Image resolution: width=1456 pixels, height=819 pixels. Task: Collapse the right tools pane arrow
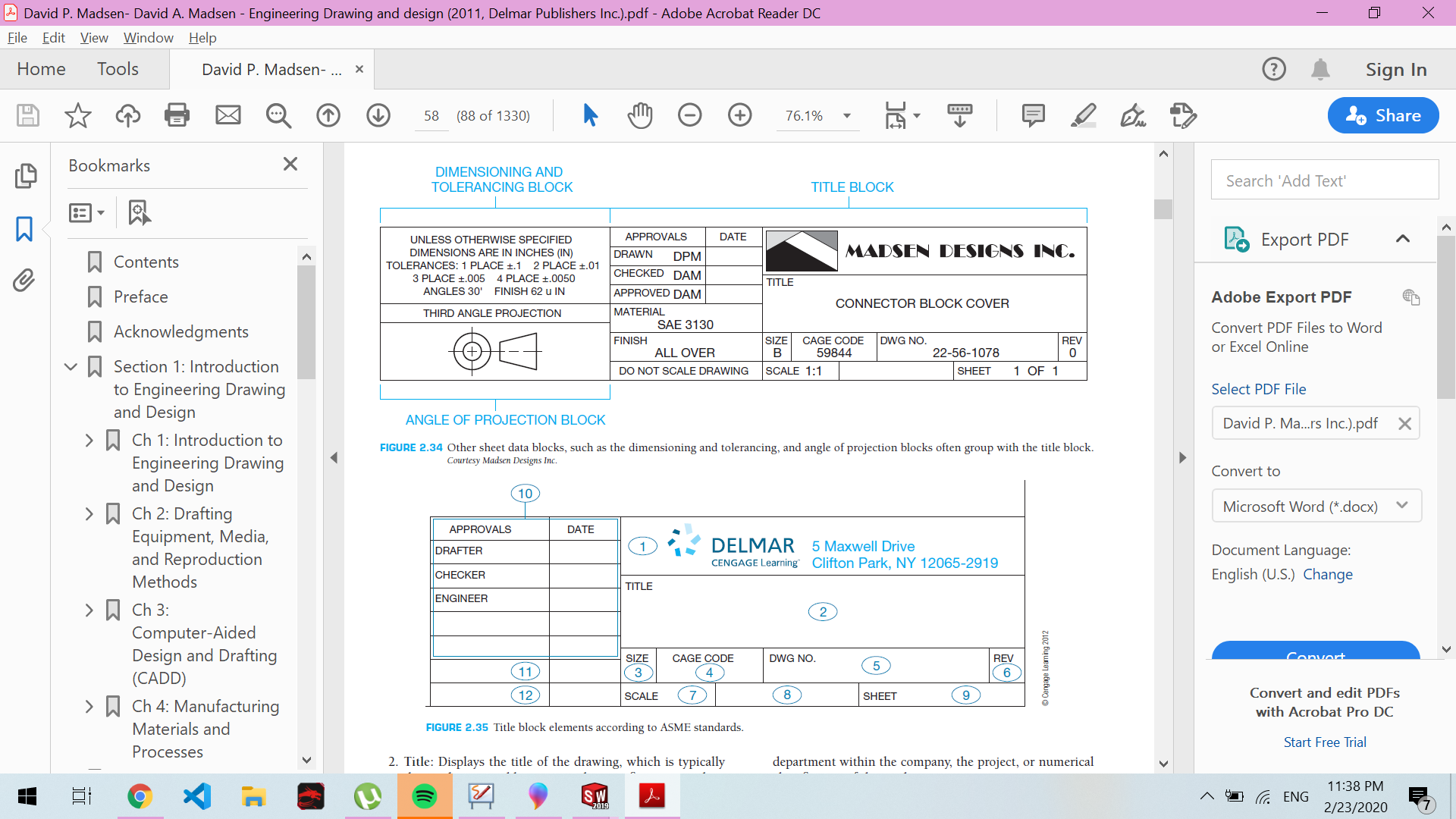(1182, 458)
